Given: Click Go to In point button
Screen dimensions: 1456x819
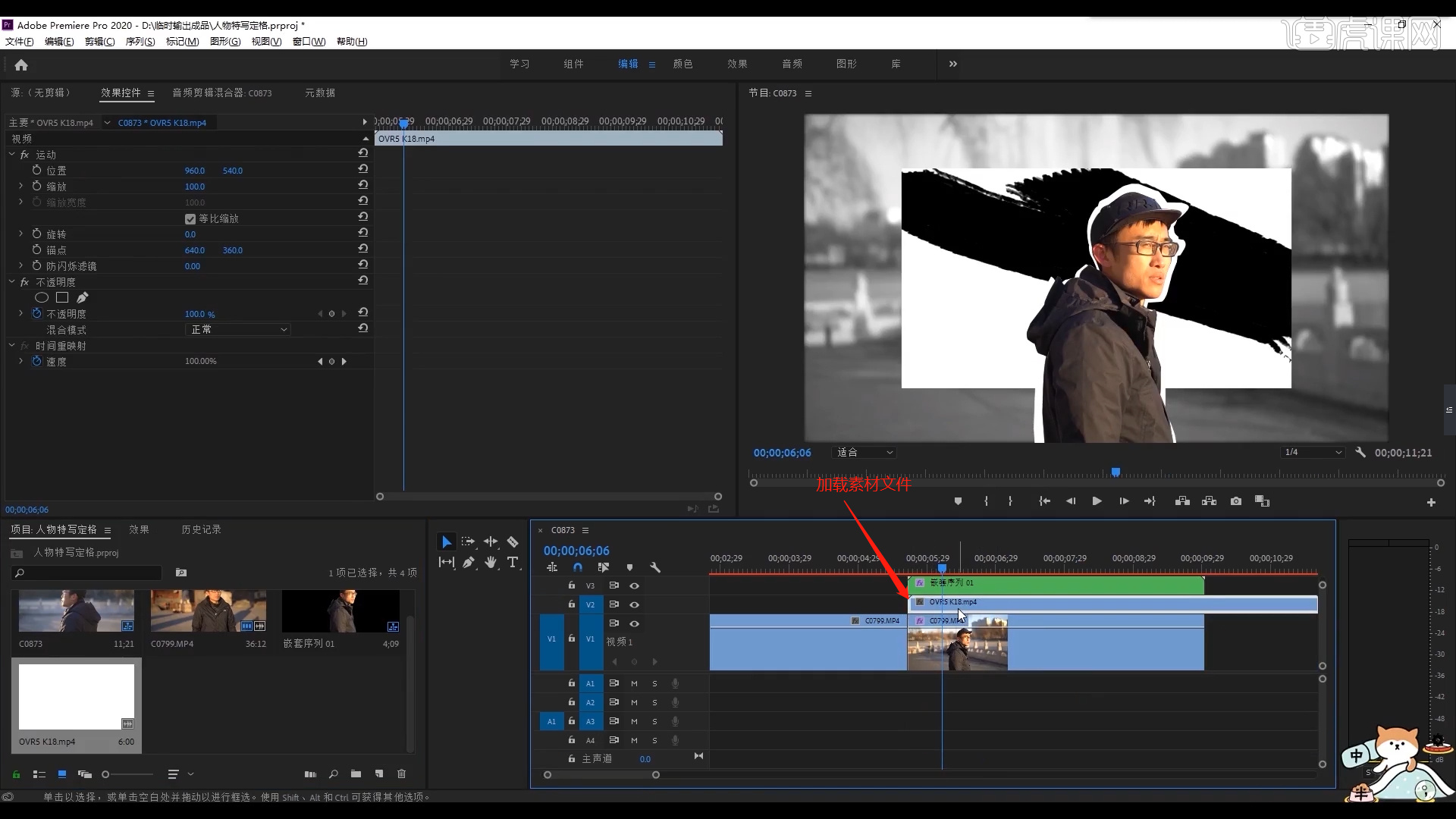Looking at the screenshot, I should coord(1044,501).
